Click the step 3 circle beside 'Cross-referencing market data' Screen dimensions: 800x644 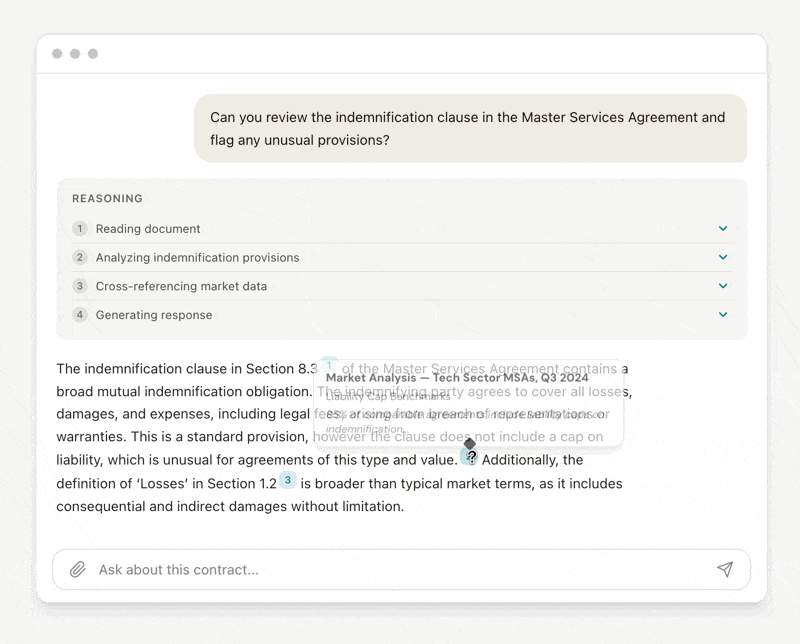[80, 286]
